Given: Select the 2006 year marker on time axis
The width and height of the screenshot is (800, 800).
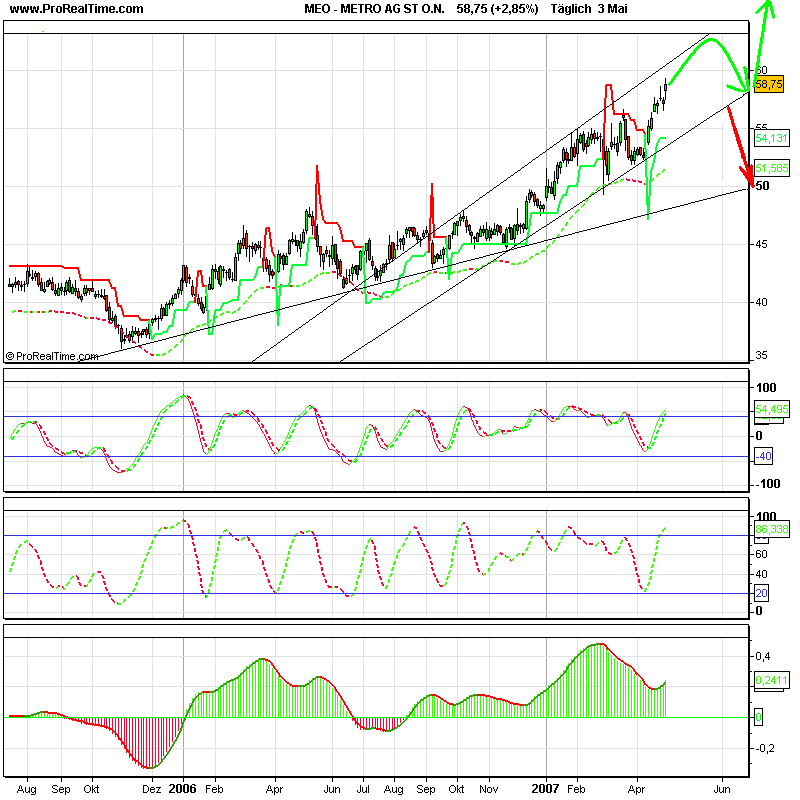Looking at the screenshot, I should coord(183,788).
